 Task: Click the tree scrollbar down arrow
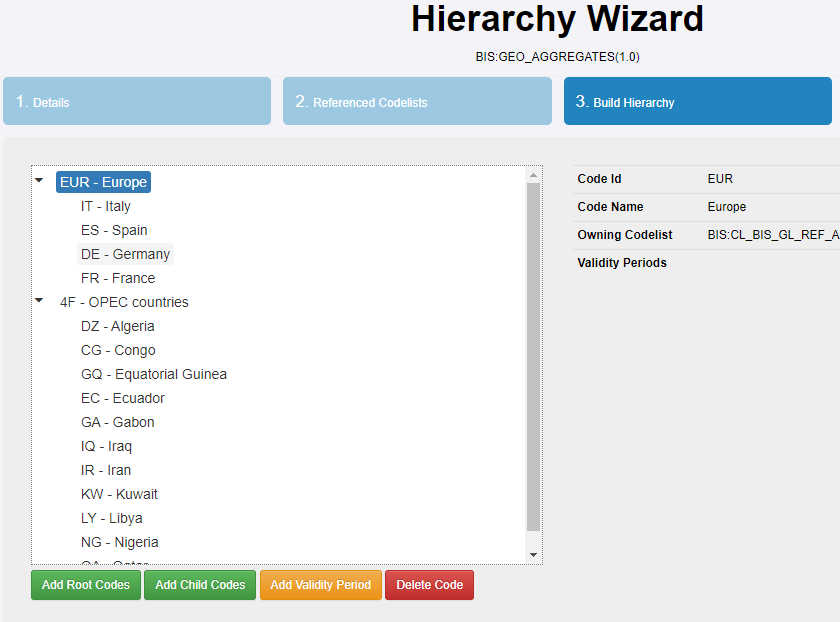click(533, 555)
